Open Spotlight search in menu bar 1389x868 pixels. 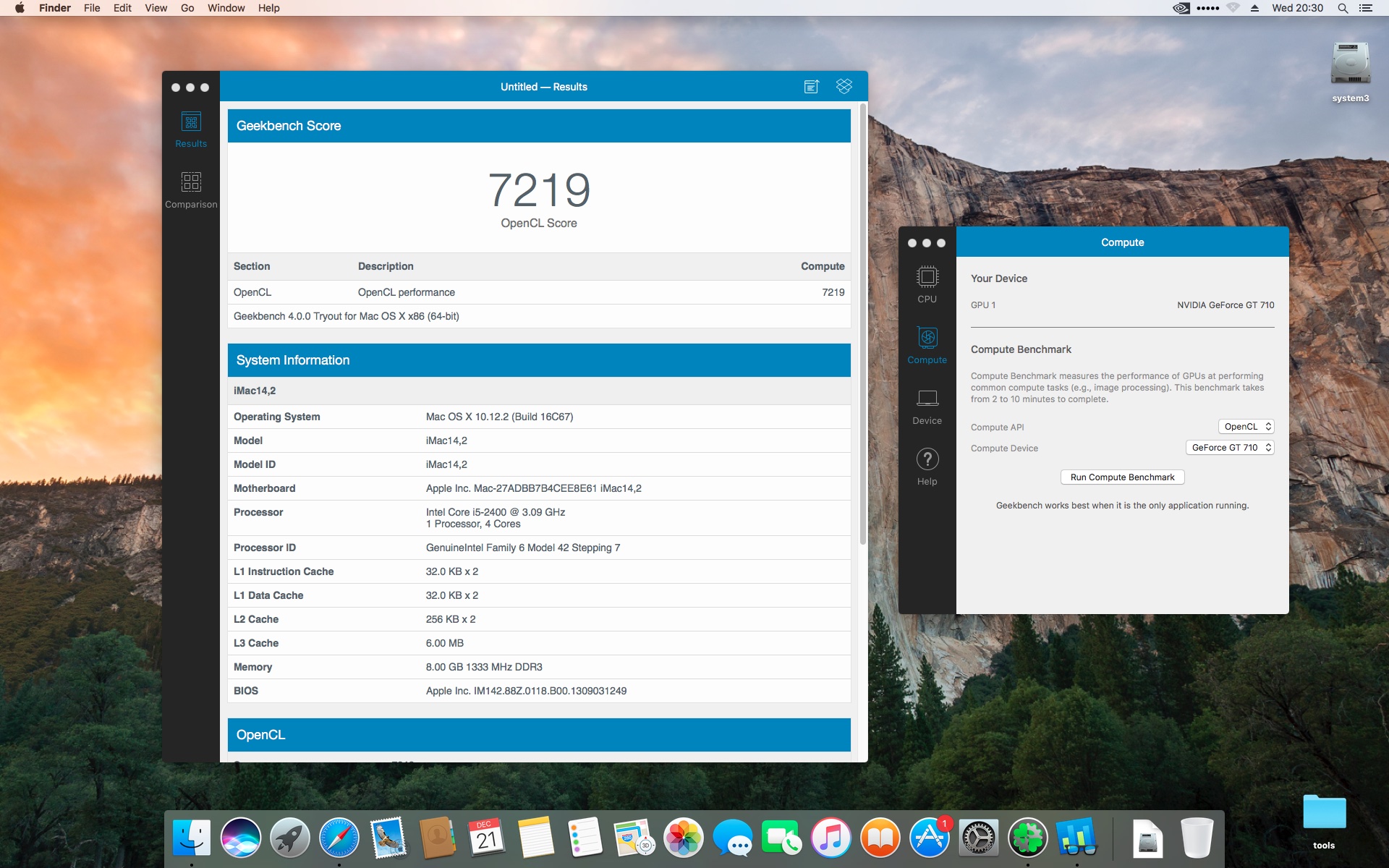[1343, 8]
